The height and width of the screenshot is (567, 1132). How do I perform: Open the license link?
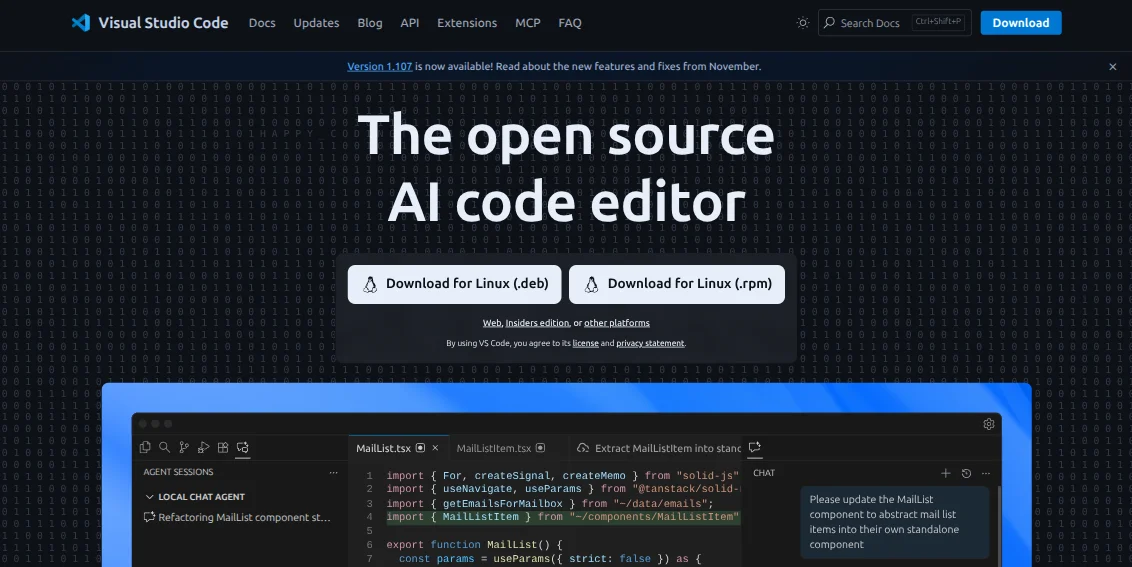click(585, 344)
